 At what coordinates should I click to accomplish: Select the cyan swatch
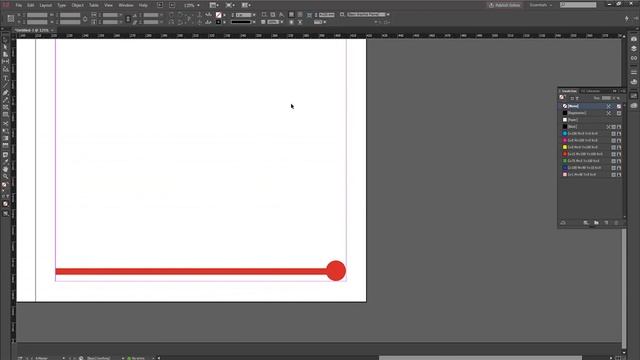point(591,133)
